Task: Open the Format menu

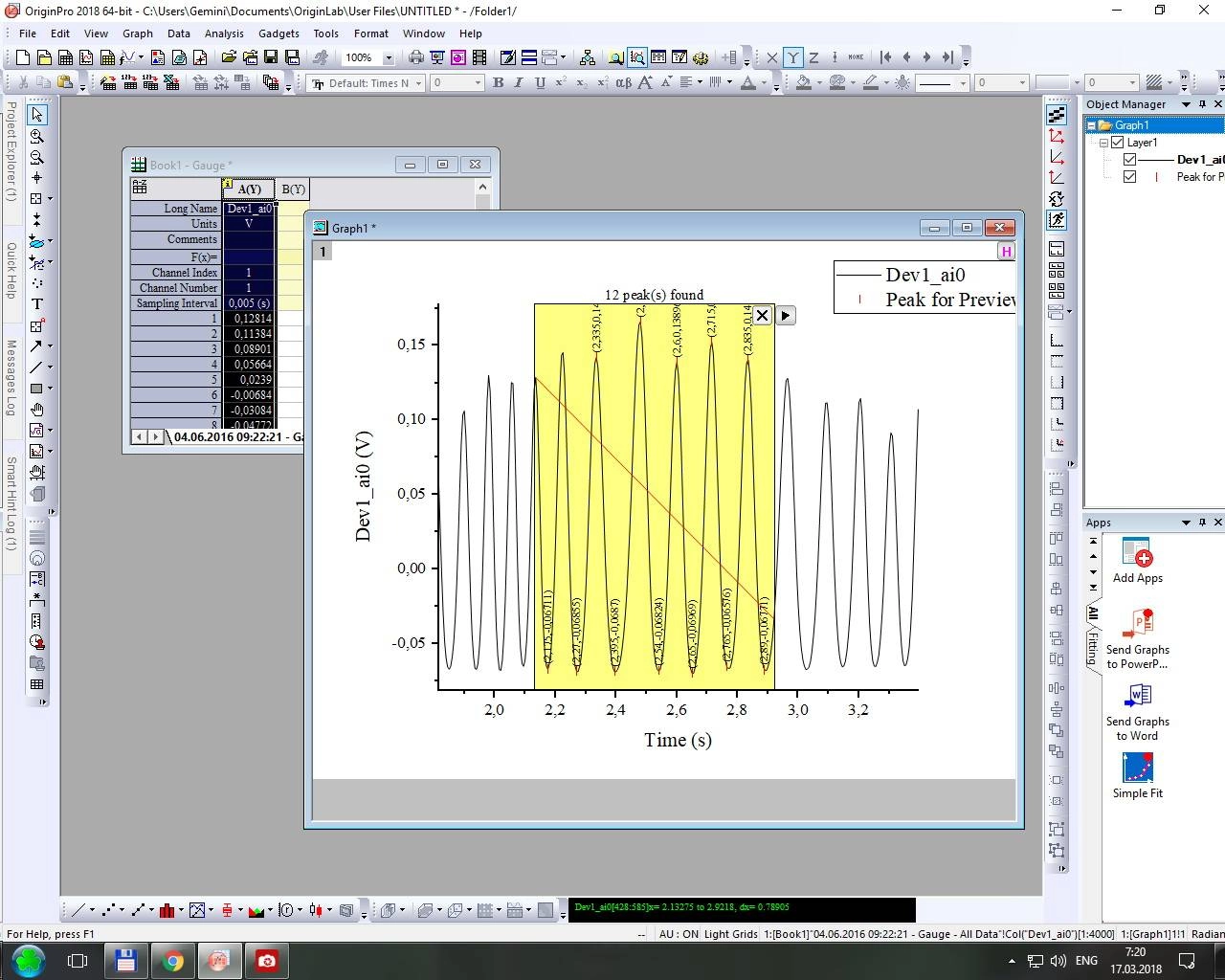Action: [371, 33]
